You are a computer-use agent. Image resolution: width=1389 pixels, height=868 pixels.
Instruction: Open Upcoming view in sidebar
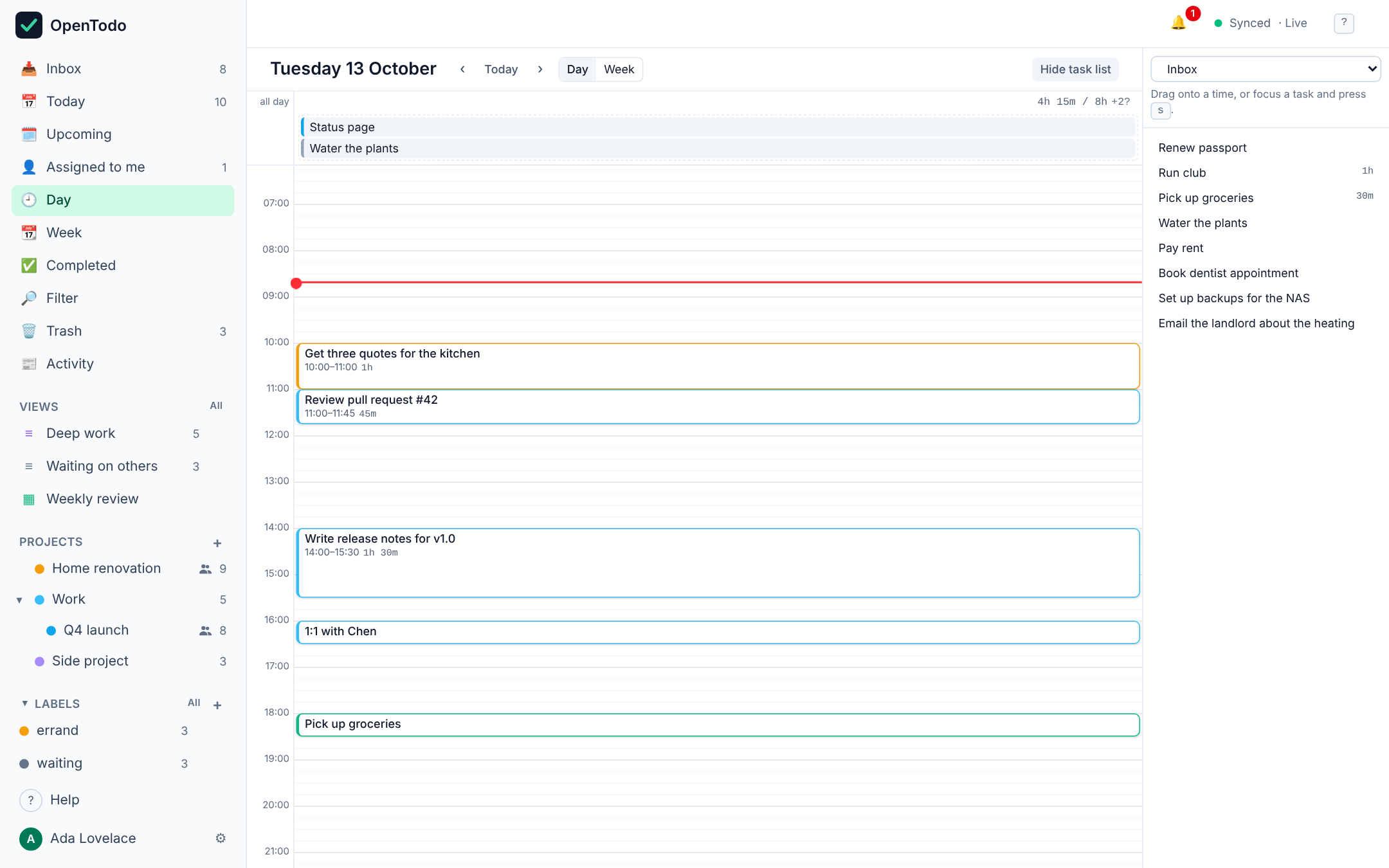[x=123, y=134]
